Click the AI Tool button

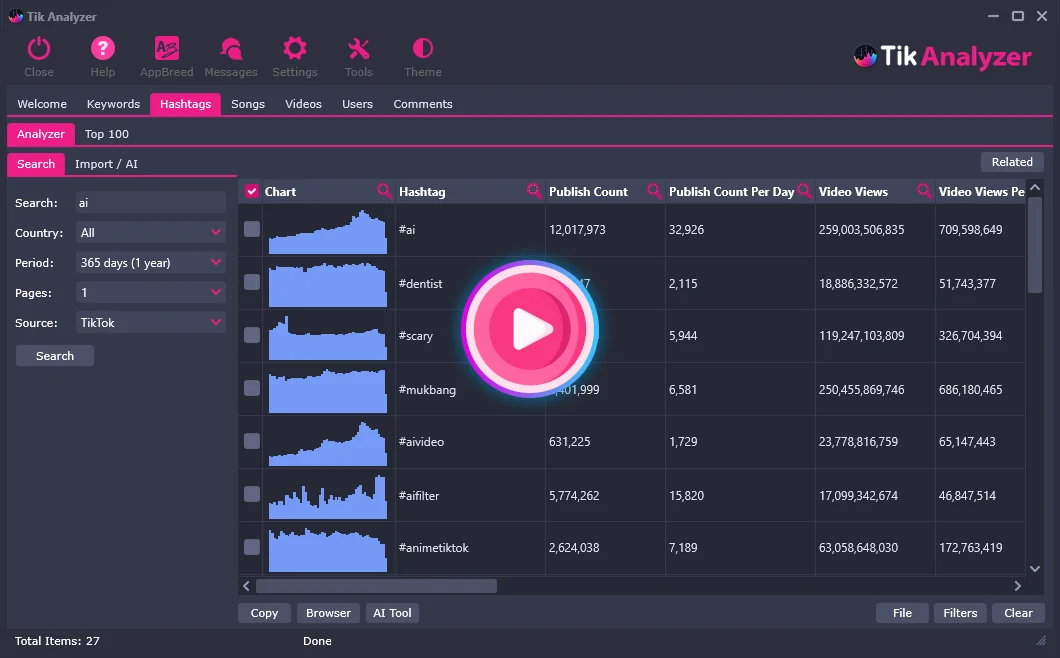tap(392, 613)
